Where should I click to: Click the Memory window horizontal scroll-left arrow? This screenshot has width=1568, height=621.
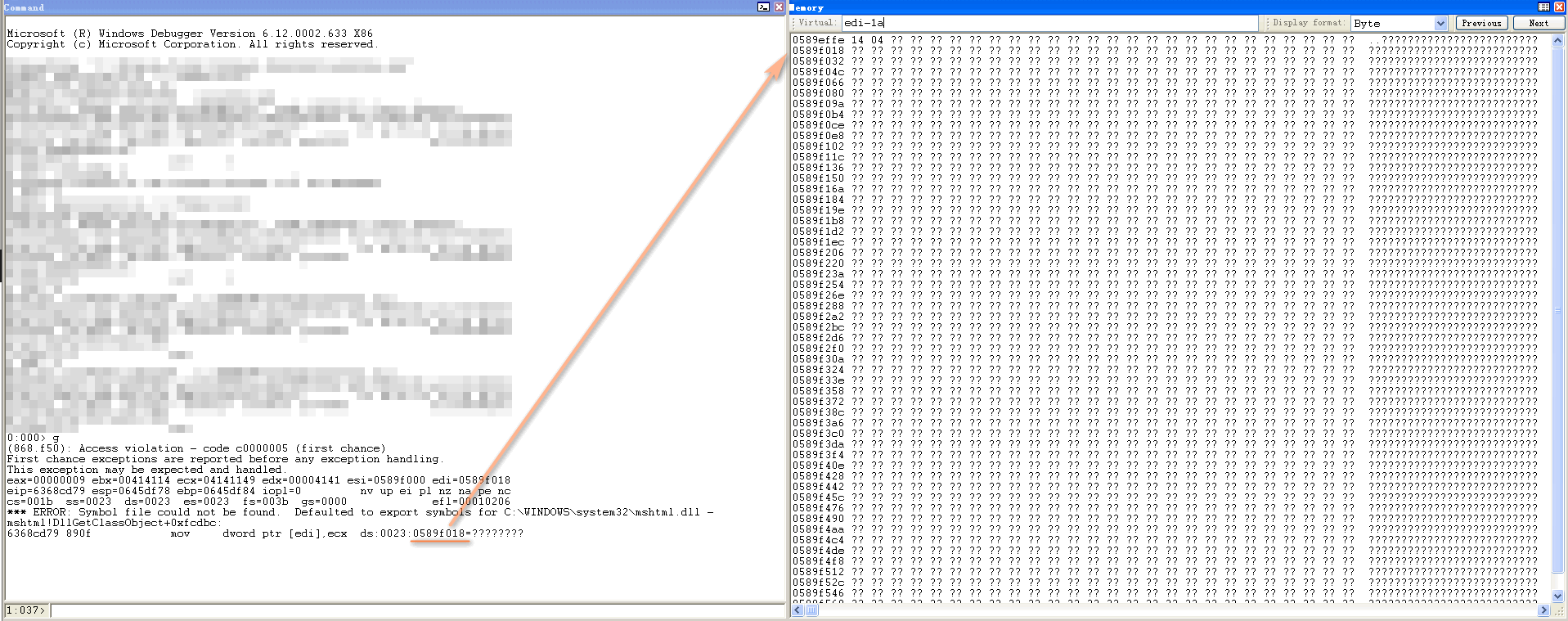pyautogui.click(x=797, y=610)
